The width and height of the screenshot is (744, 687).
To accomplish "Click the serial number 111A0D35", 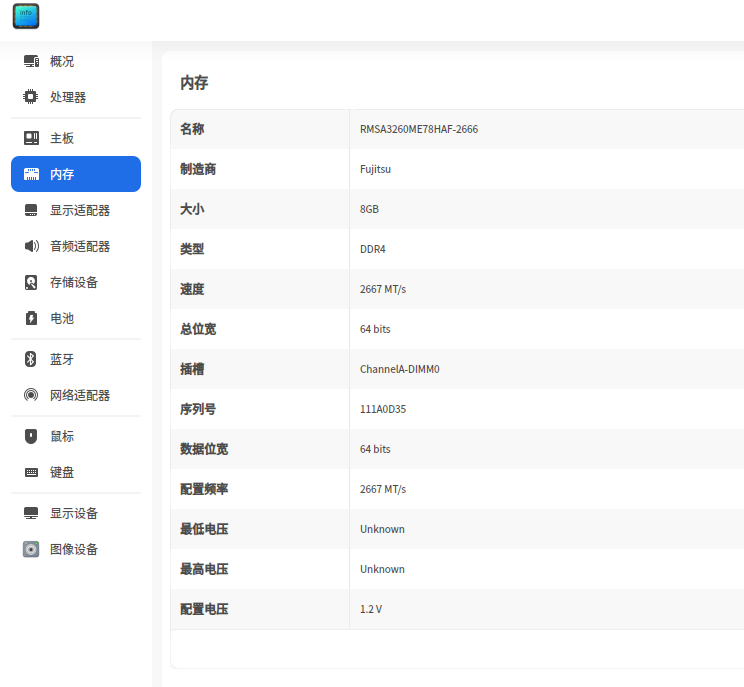I will pos(383,409).
